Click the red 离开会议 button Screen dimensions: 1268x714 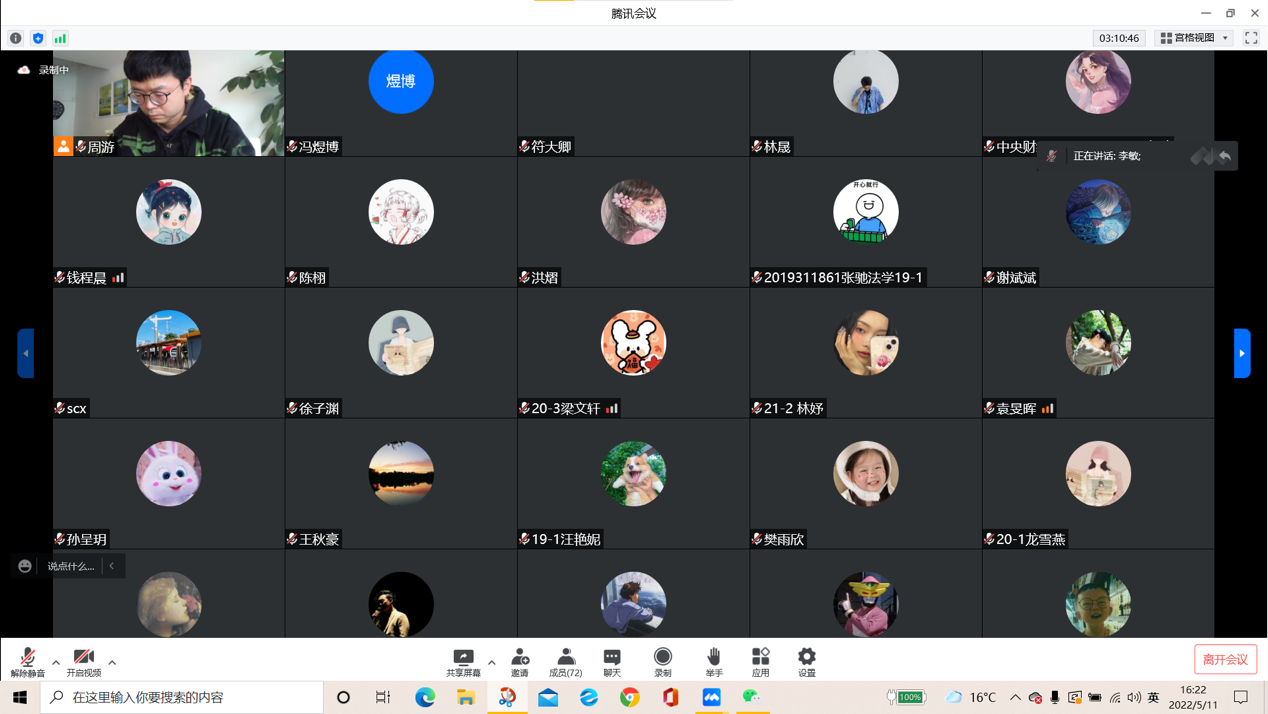coord(1225,660)
